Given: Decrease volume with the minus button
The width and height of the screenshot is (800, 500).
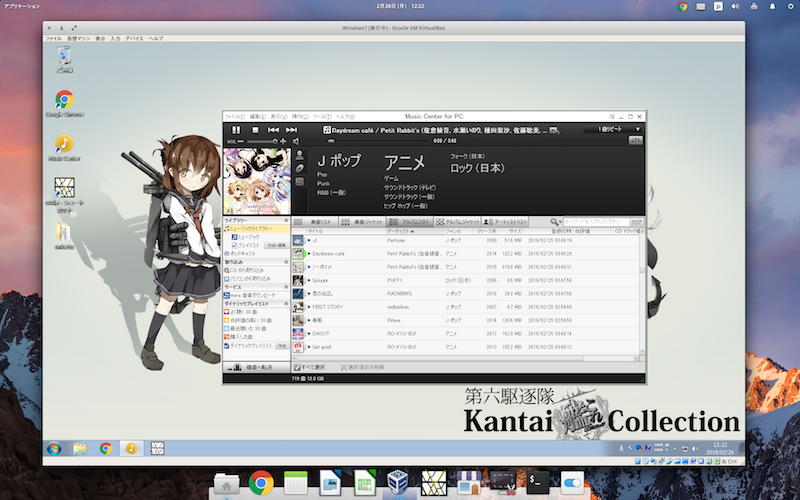Looking at the screenshot, I should pos(240,141).
